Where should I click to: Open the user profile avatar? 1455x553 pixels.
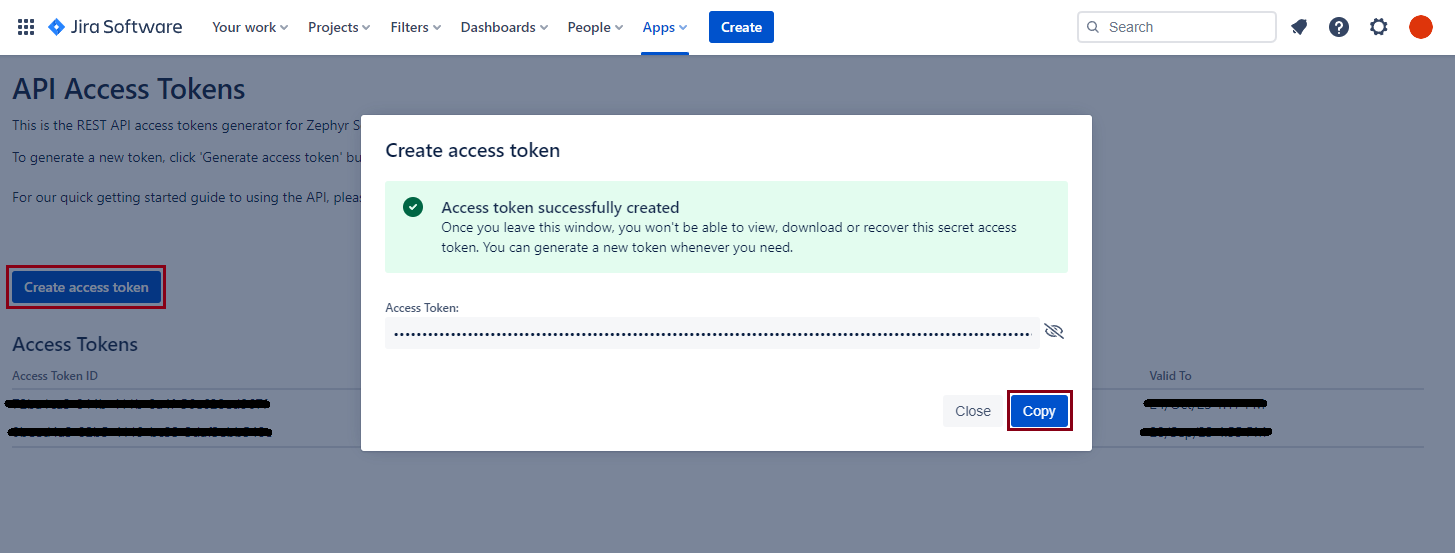(1421, 27)
